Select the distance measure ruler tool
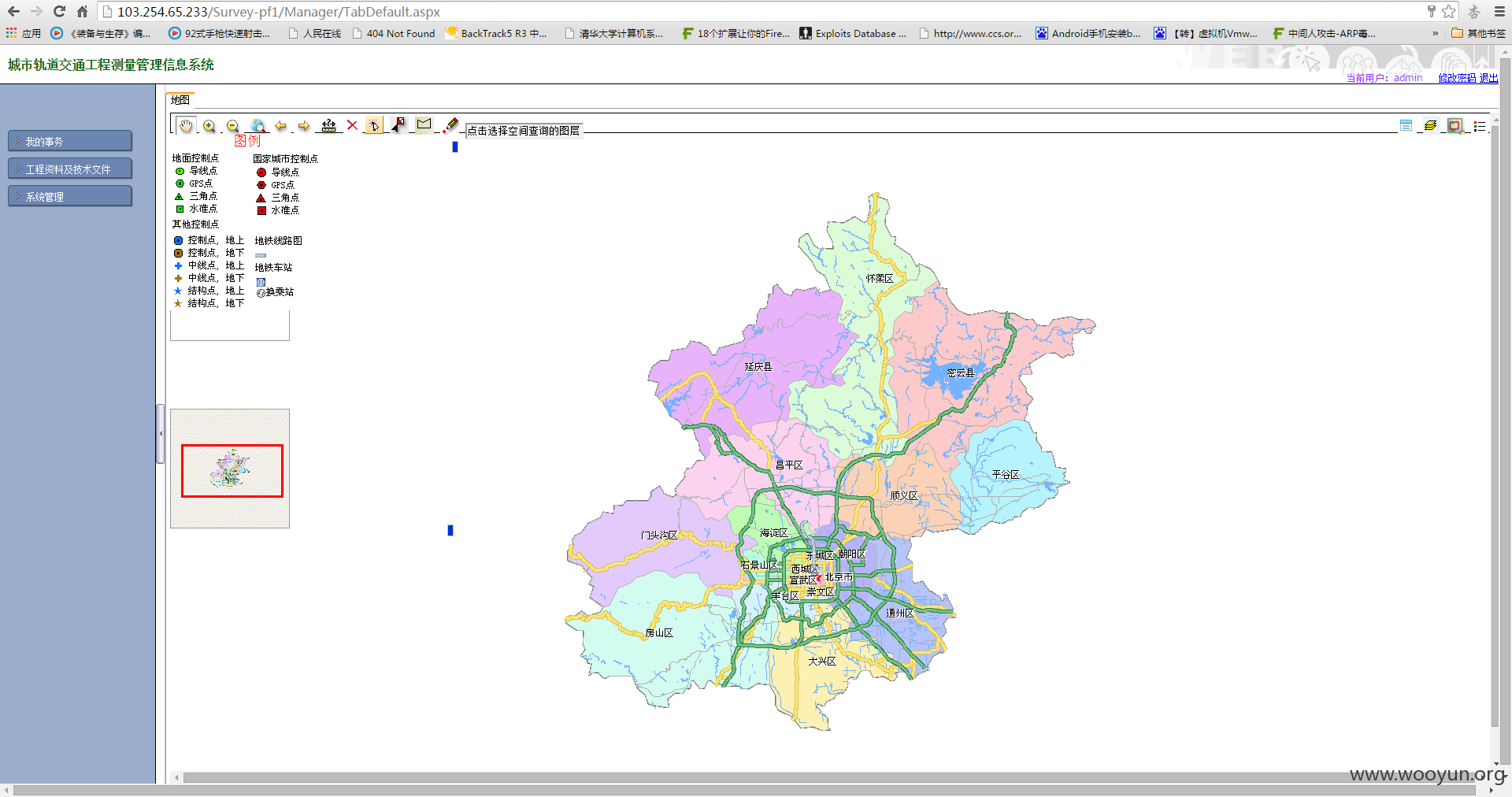1512x797 pixels. [x=329, y=125]
